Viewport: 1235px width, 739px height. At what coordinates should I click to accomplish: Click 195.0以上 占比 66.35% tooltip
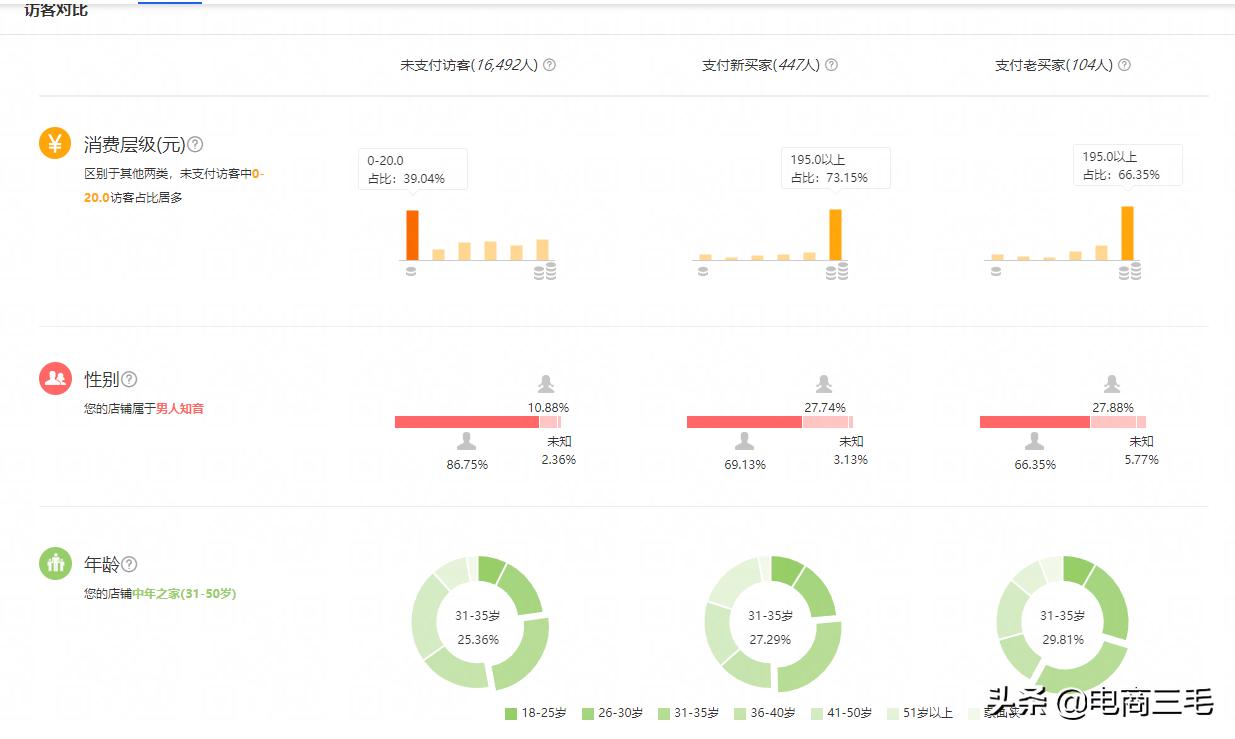click(x=1128, y=165)
